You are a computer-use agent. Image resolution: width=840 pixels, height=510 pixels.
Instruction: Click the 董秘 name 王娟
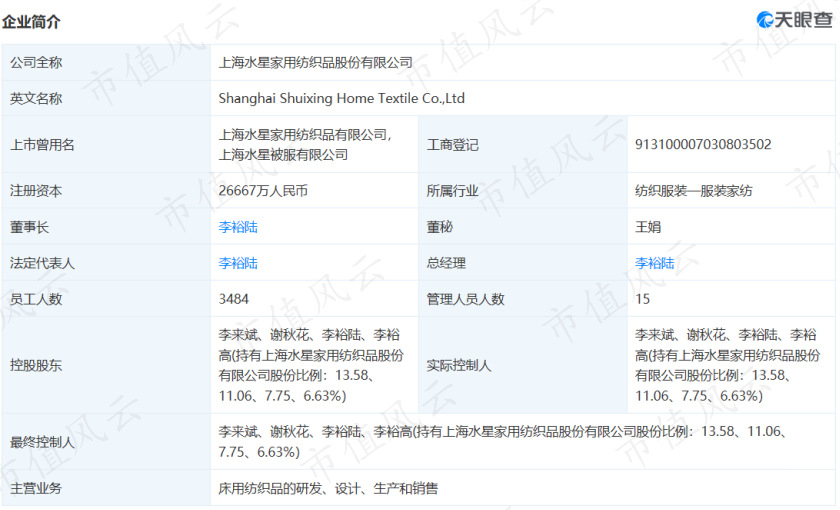point(648,227)
